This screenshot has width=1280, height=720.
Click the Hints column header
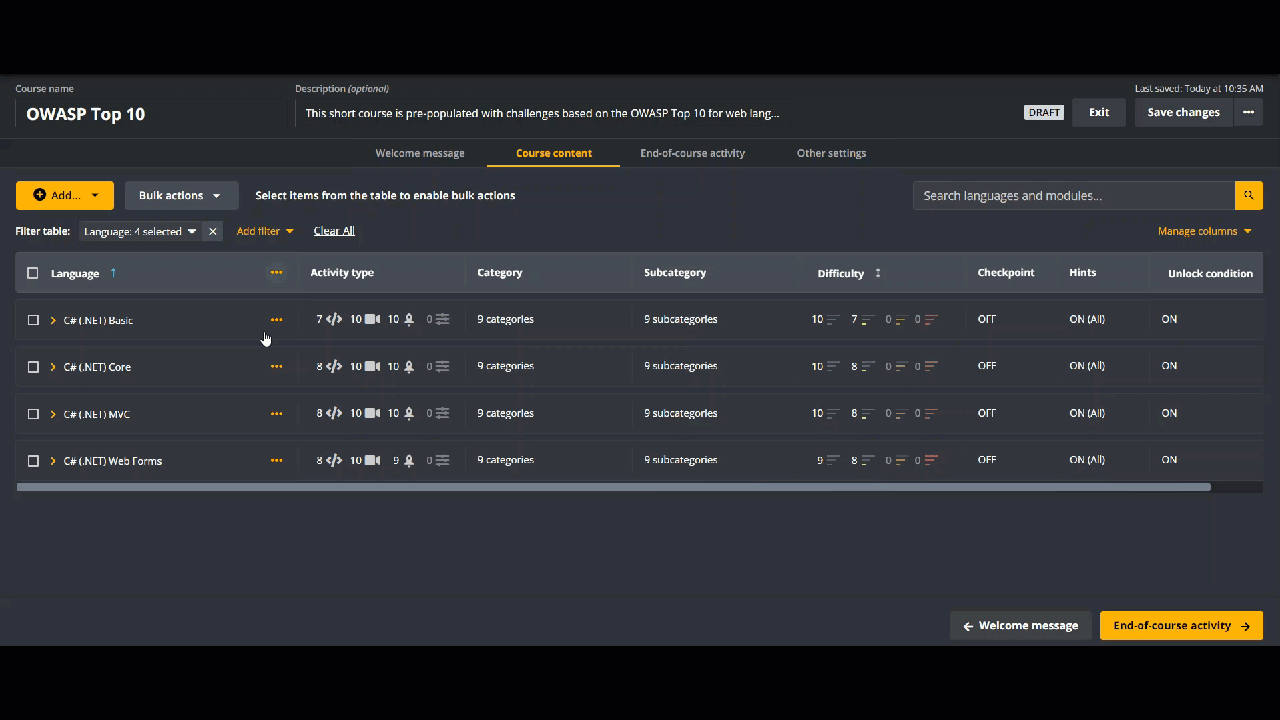tap(1083, 272)
